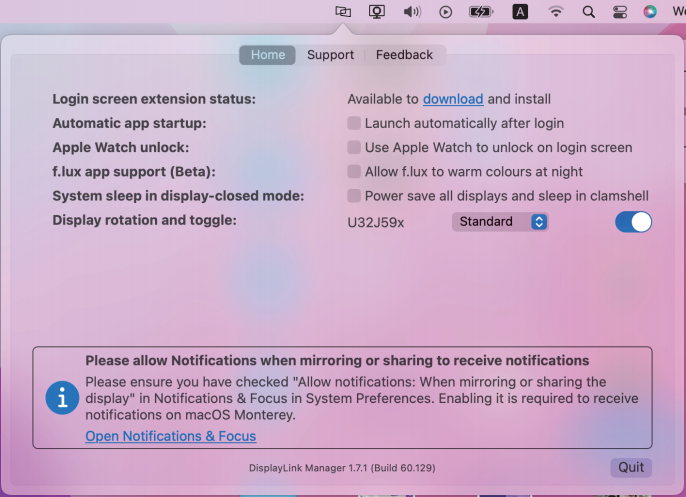Enable Launch automatically after login
Image resolution: width=686 pixels, height=497 pixels.
point(354,123)
